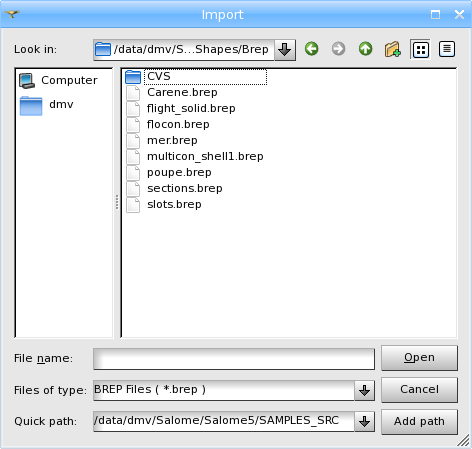Go up to the parent directory
472x449 pixels.
365,49
